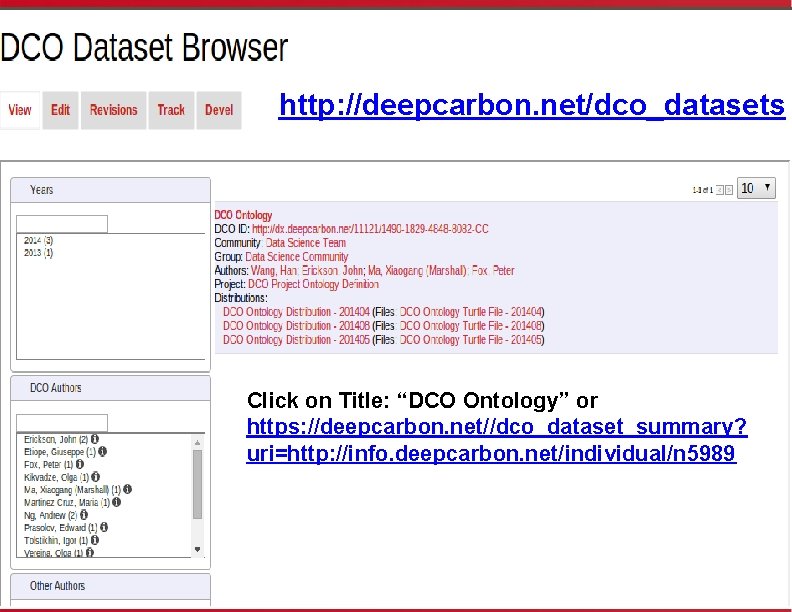Switch to the View tab
This screenshot has width=792, height=612.
pos(20,110)
